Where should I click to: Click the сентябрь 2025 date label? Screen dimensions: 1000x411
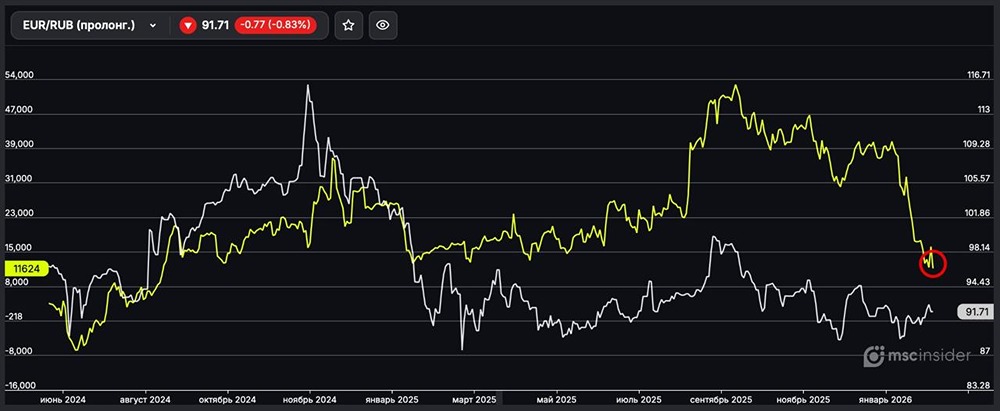pos(722,400)
